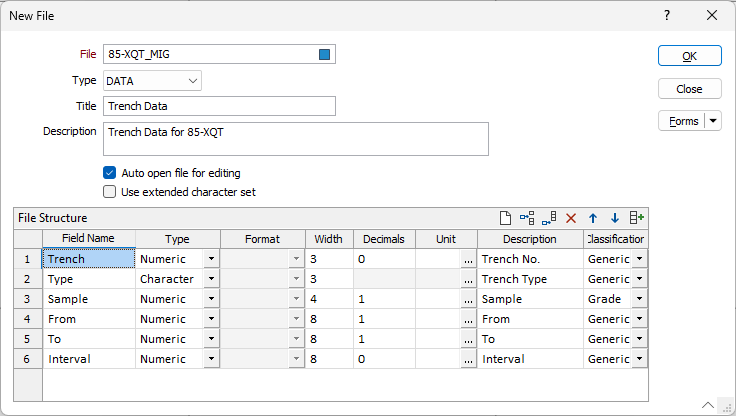This screenshot has height=416, width=736.
Task: Open Type dropdown for Sample field
Action: [211, 299]
